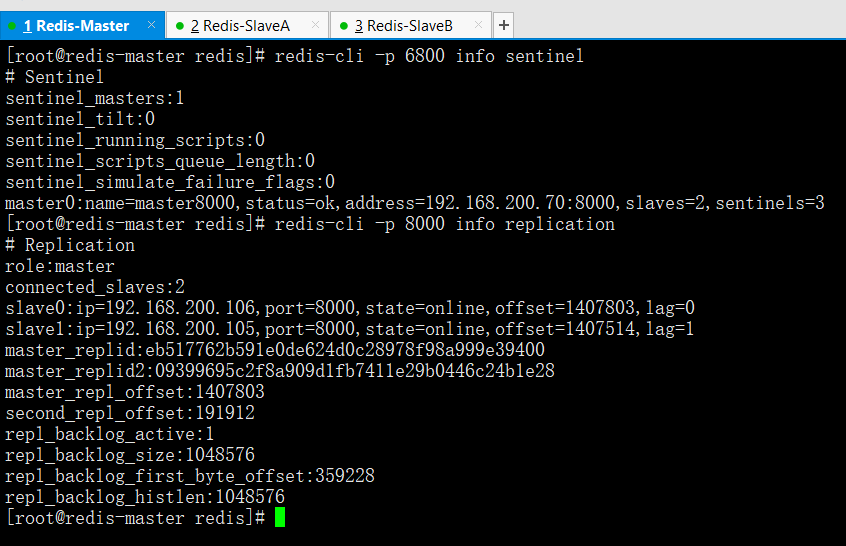Click the 'sentinel_running_scripts:0' line

click(x=135, y=140)
